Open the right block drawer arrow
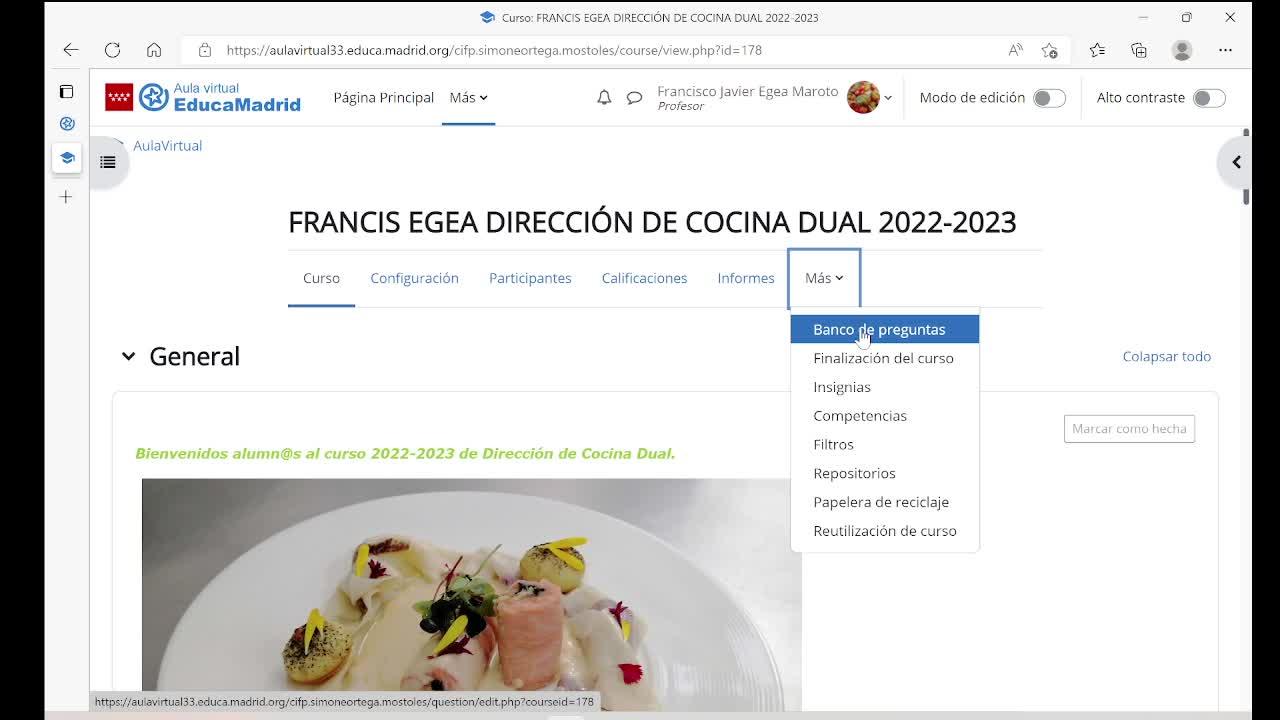Image resolution: width=1280 pixels, height=720 pixels. tap(1236, 162)
